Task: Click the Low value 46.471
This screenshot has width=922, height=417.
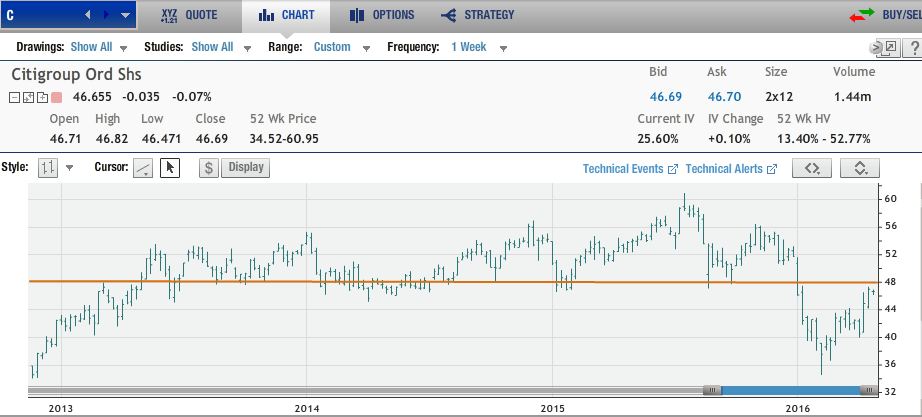Action: 161,139
